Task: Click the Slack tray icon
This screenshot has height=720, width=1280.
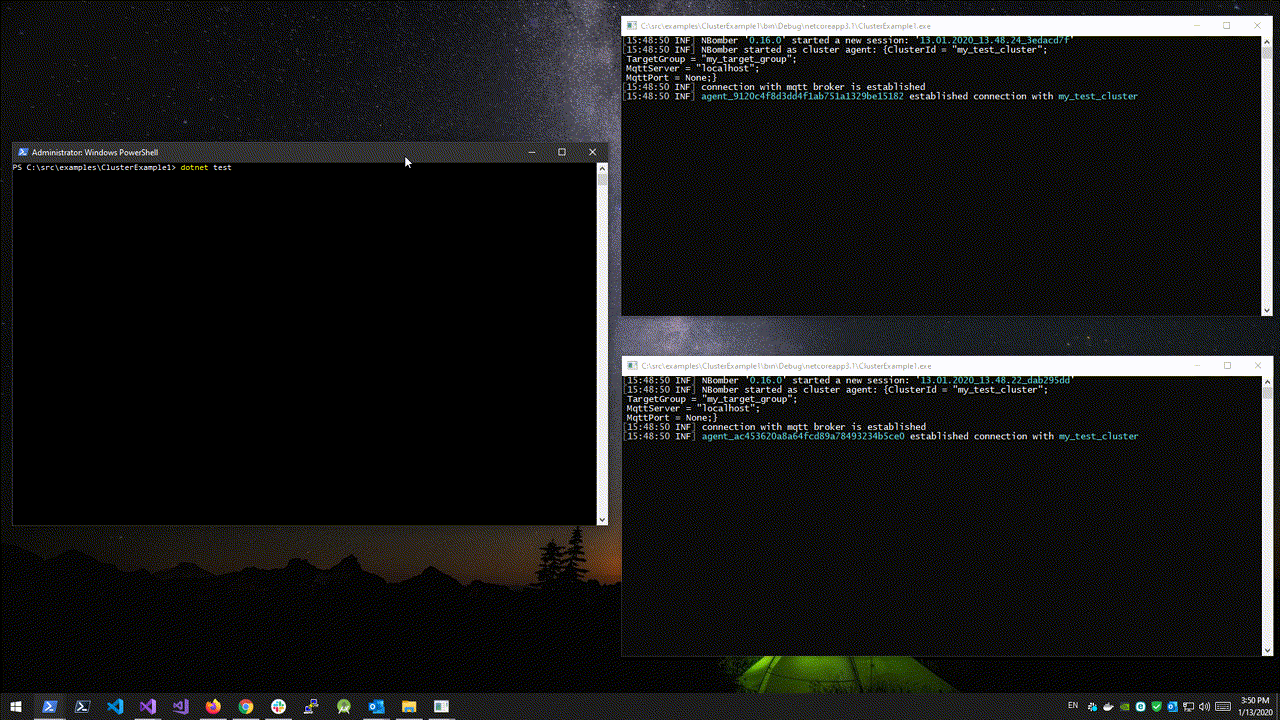Action: point(1092,706)
